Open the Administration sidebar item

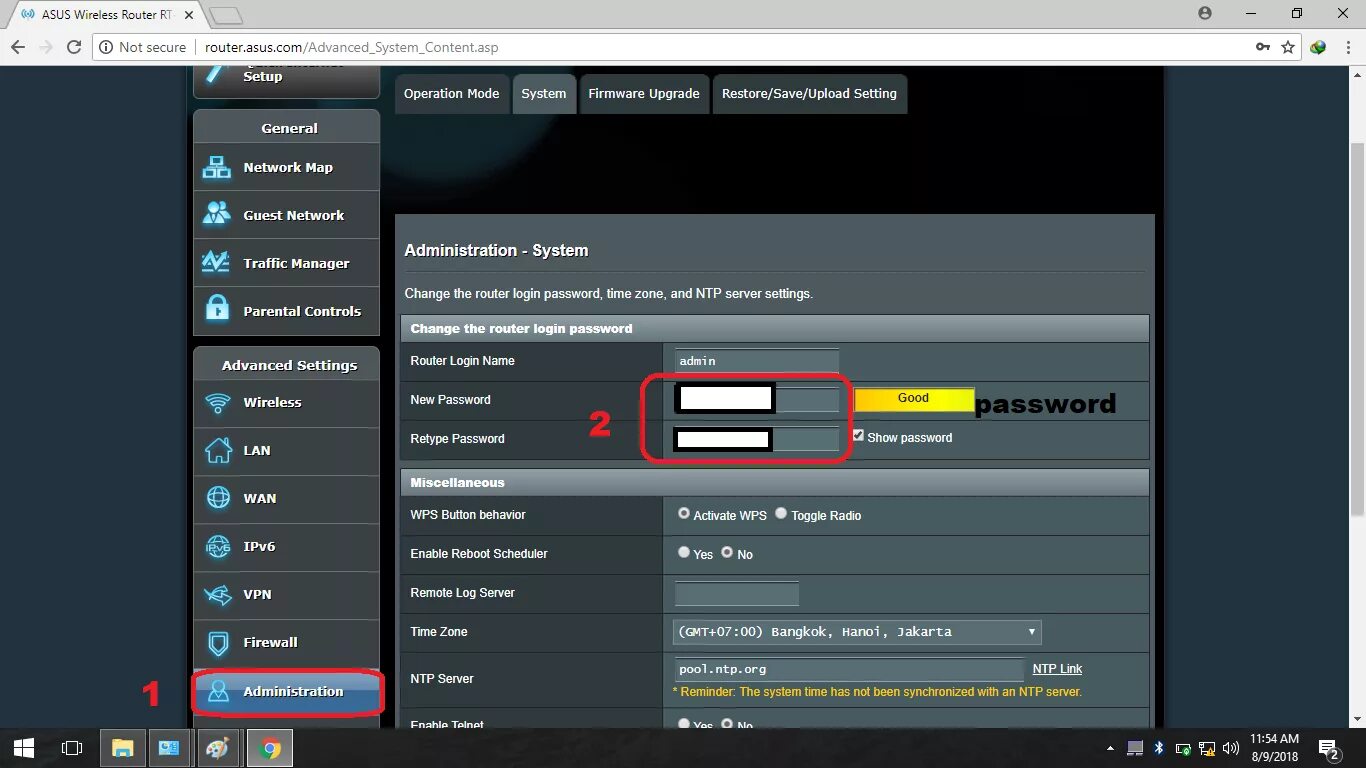pos(286,691)
